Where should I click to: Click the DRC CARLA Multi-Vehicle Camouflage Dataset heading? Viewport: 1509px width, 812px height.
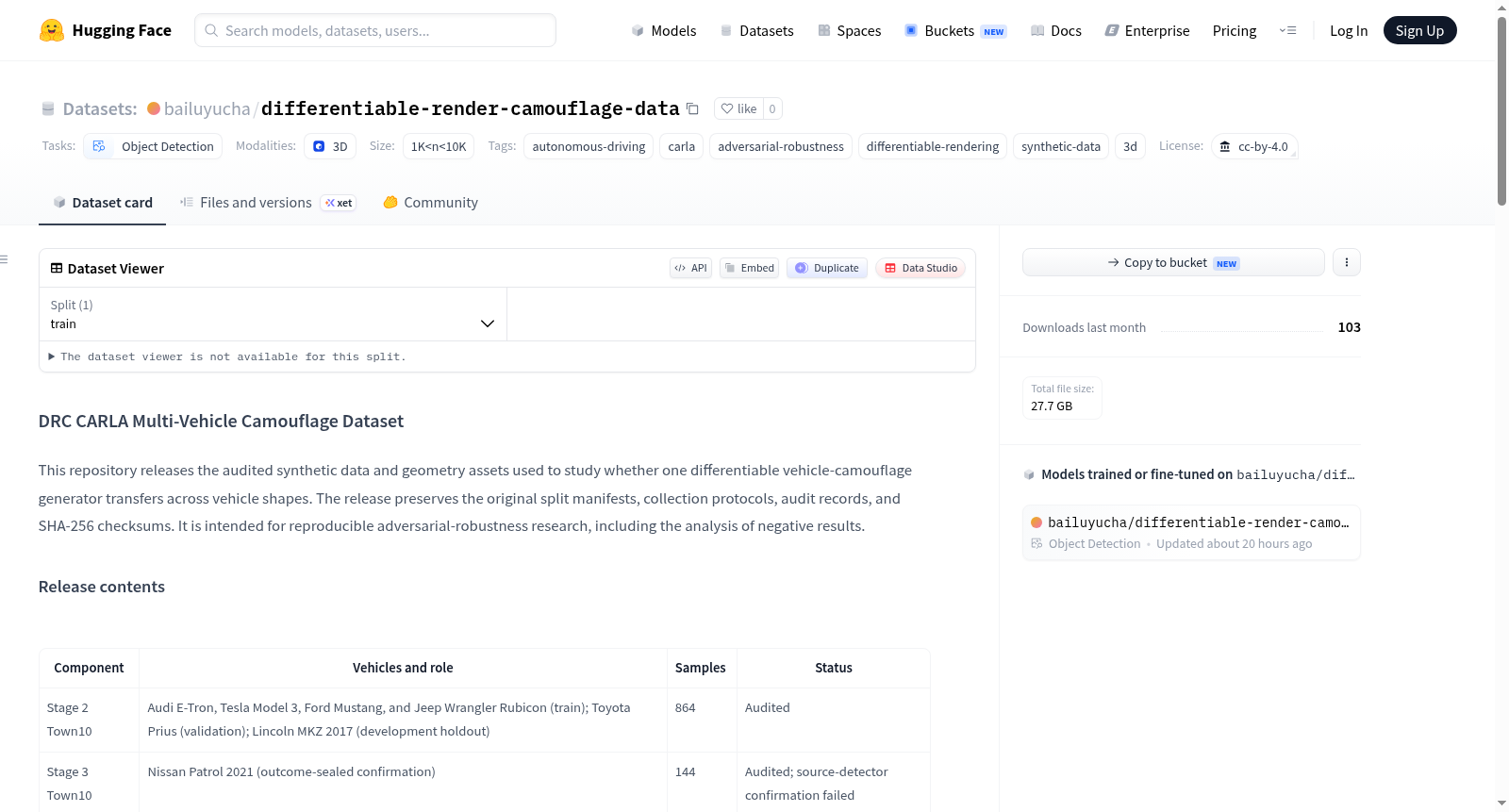coord(221,422)
